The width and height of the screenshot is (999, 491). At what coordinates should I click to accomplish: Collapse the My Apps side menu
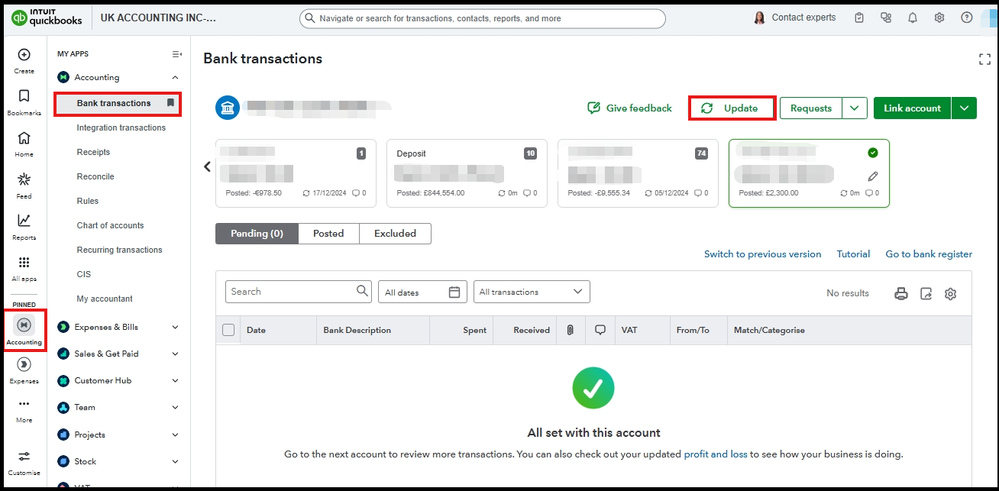(x=177, y=54)
